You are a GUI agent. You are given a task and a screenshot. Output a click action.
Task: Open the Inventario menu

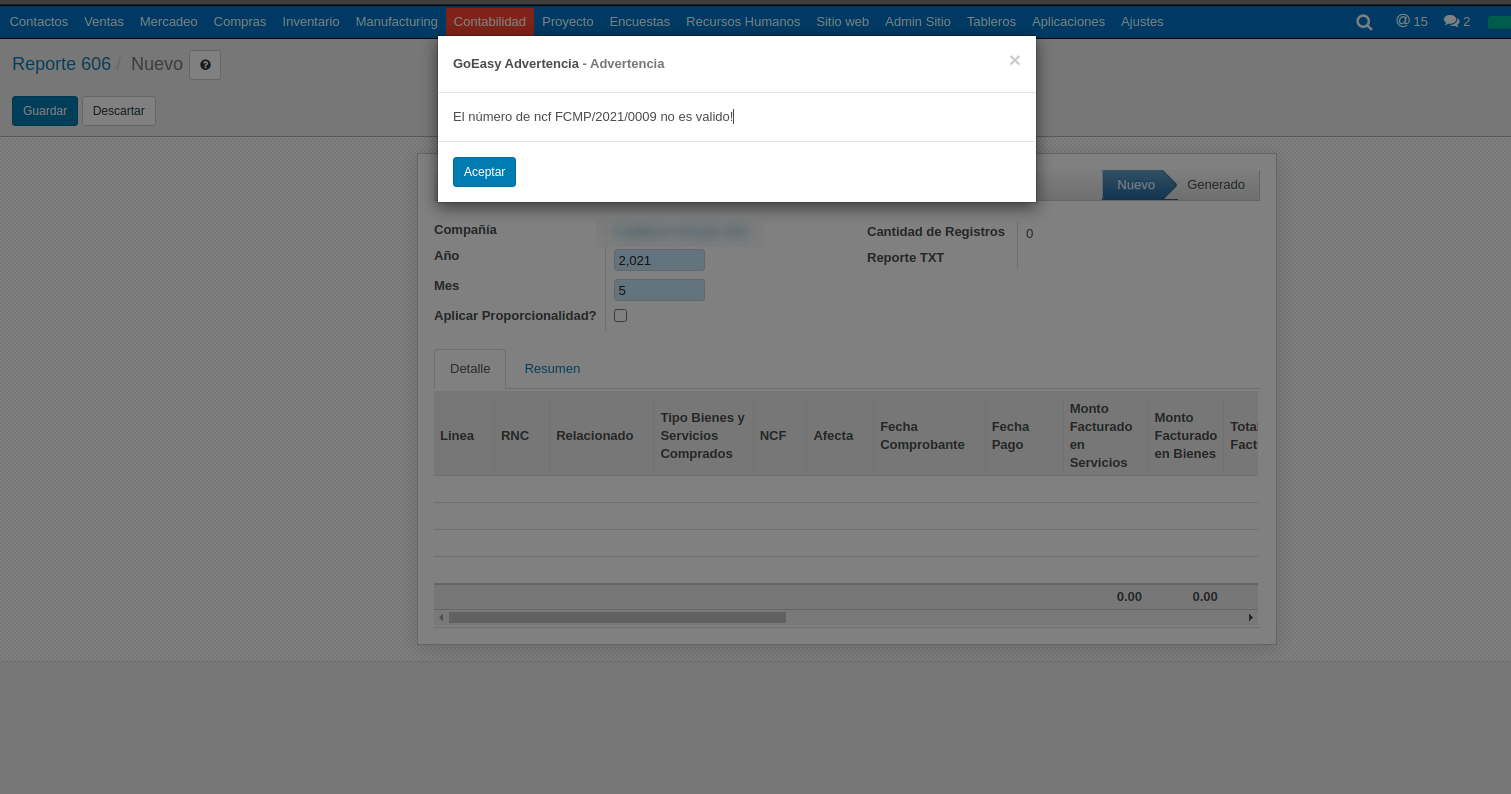(311, 21)
